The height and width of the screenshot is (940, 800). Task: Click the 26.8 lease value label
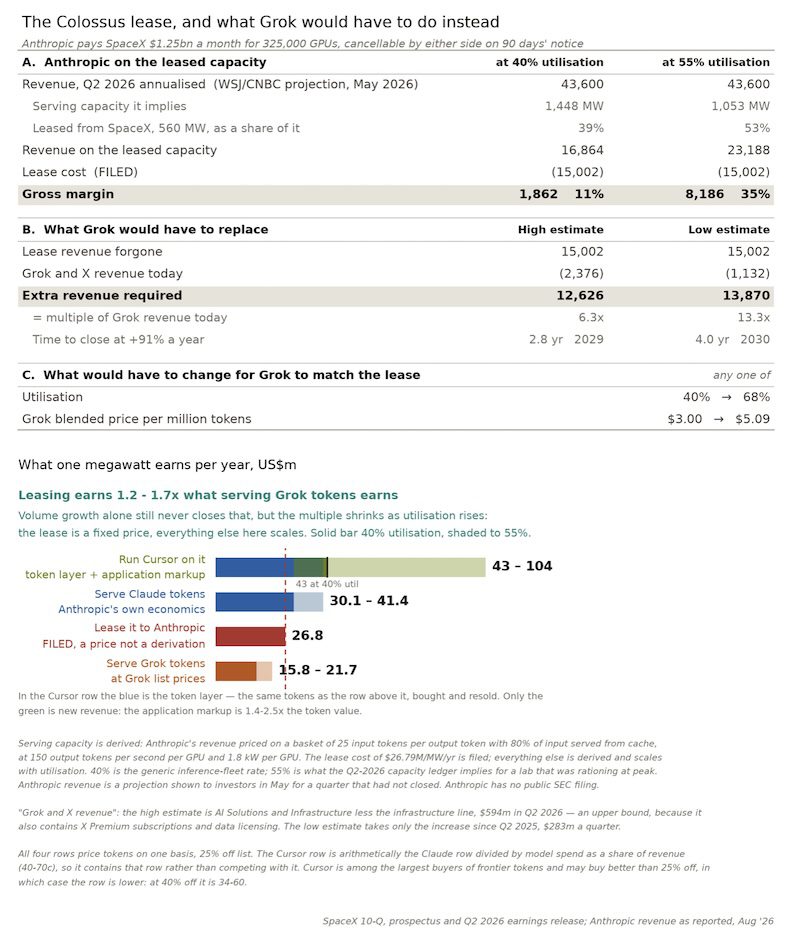(x=307, y=635)
